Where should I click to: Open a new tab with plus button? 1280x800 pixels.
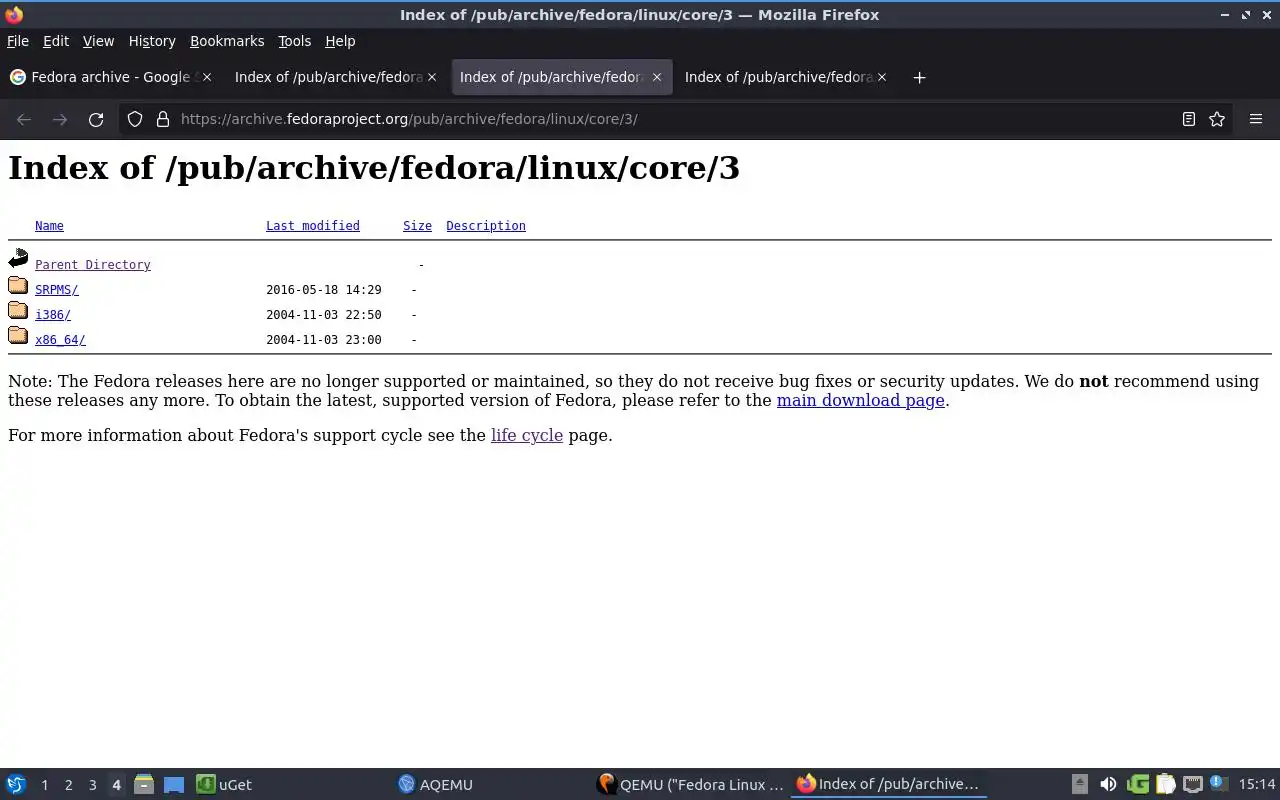click(919, 77)
